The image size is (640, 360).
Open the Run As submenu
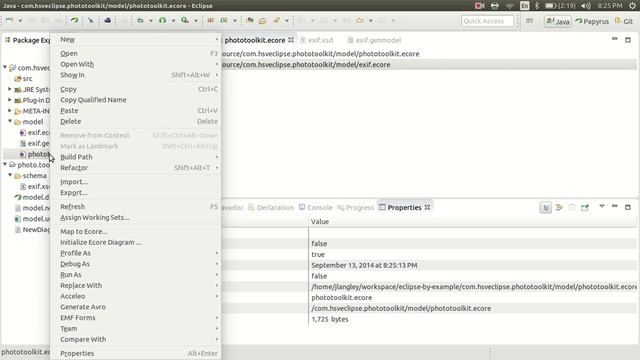136,275
